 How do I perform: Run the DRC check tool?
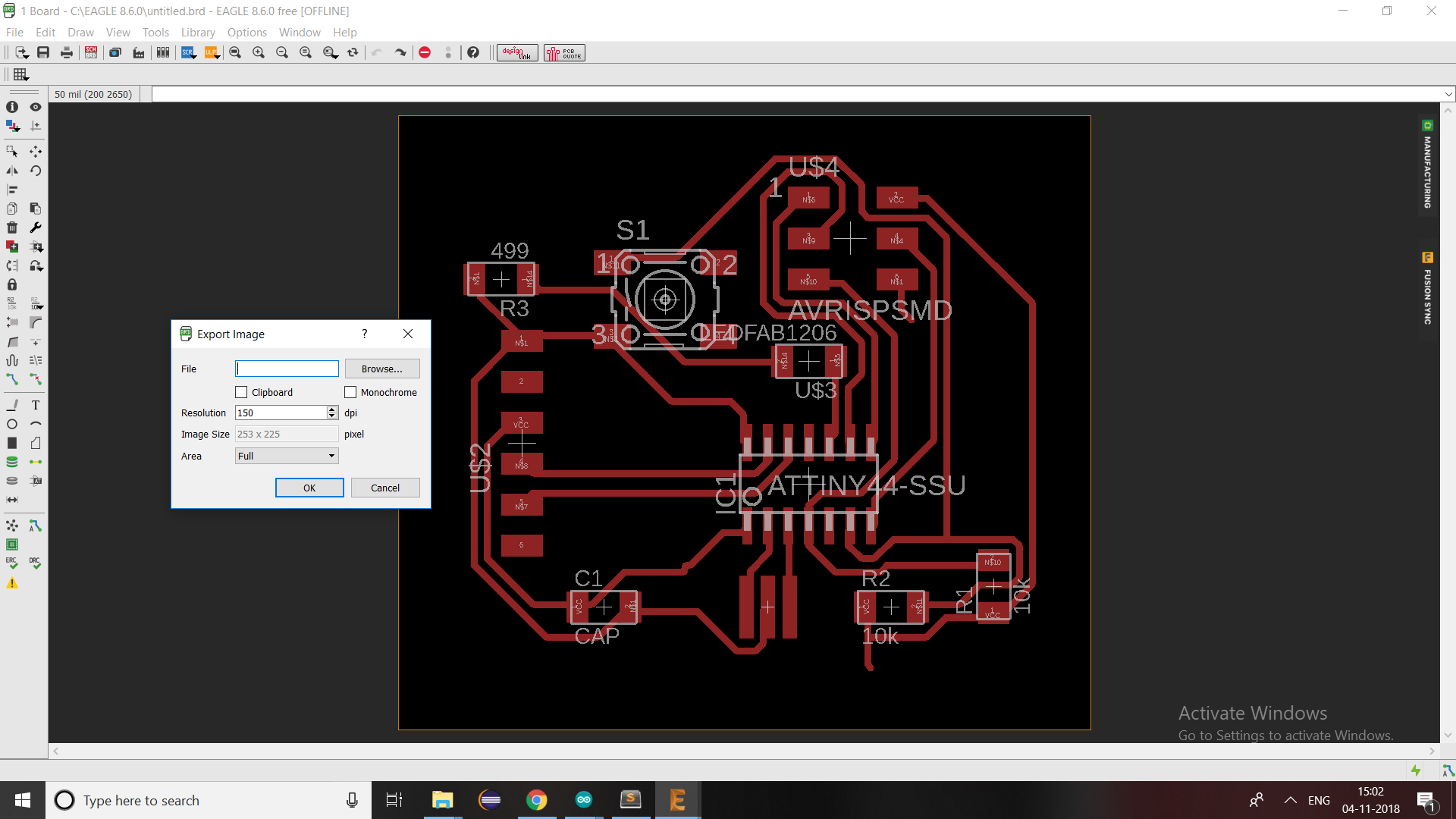pos(35,563)
